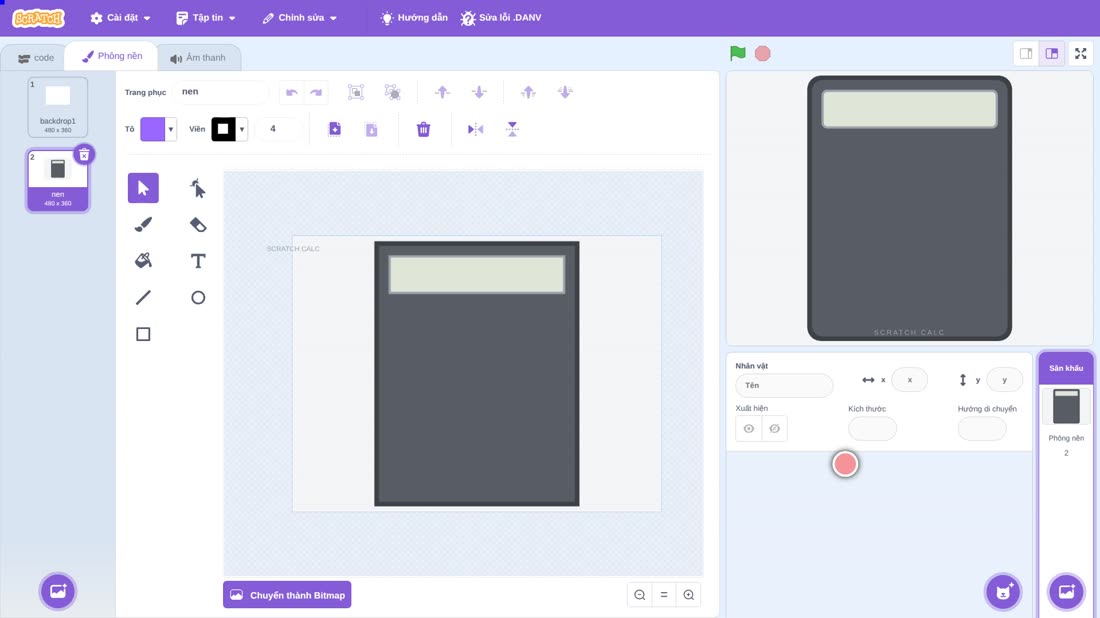Open the Cài đặt settings menu
Image resolution: width=1100 pixels, height=618 pixels.
pyautogui.click(x=121, y=18)
